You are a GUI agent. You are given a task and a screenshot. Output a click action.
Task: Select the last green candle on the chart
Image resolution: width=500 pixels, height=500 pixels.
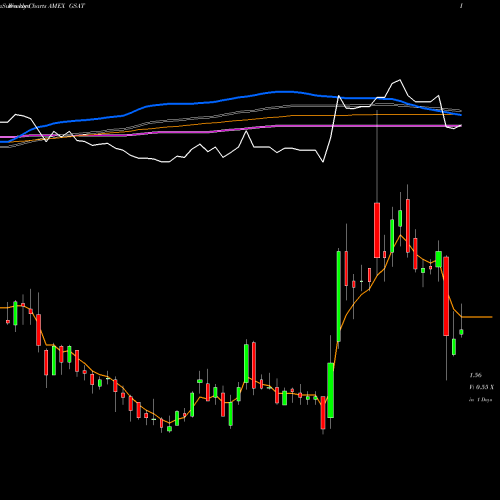461,332
